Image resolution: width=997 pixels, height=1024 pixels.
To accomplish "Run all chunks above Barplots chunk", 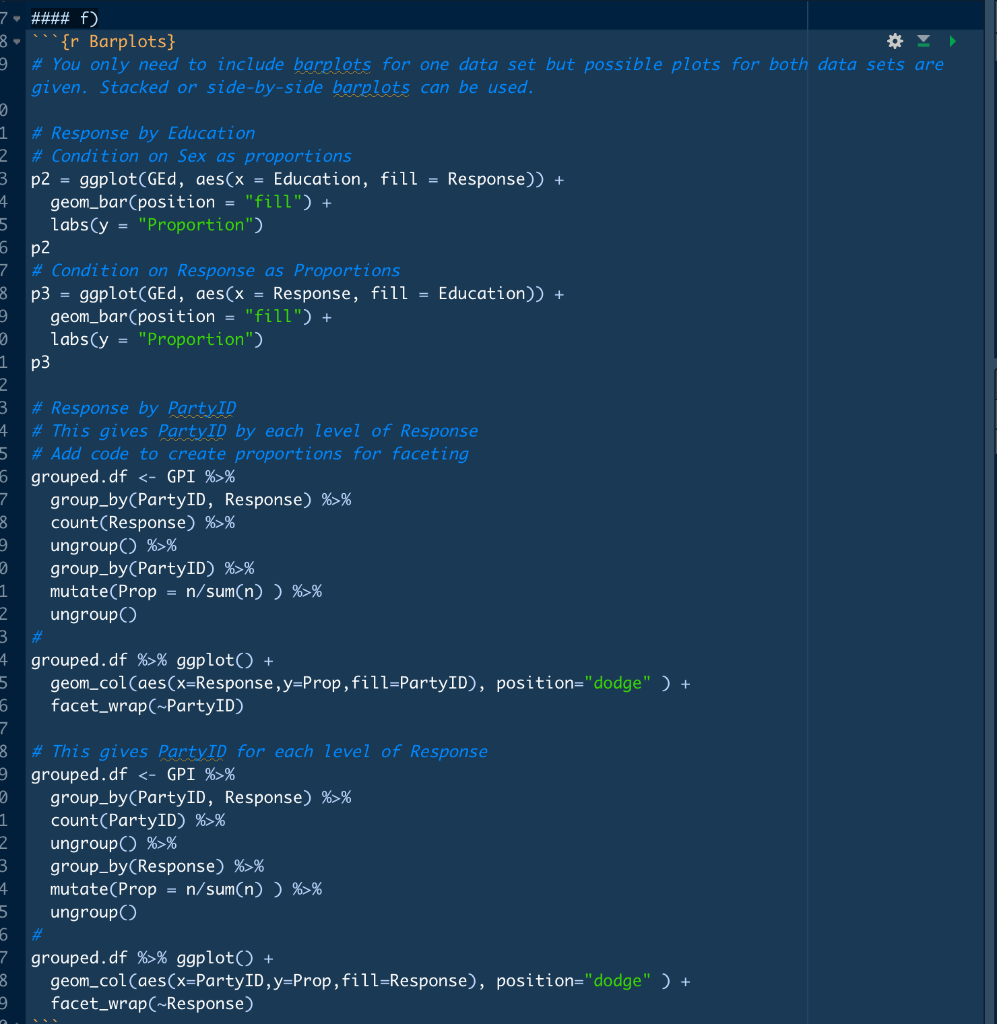I will tap(923, 41).
